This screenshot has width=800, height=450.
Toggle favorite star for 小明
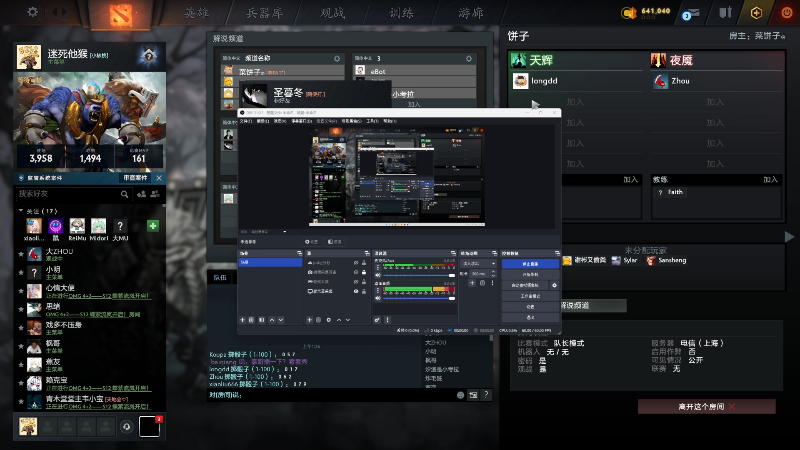[21, 272]
